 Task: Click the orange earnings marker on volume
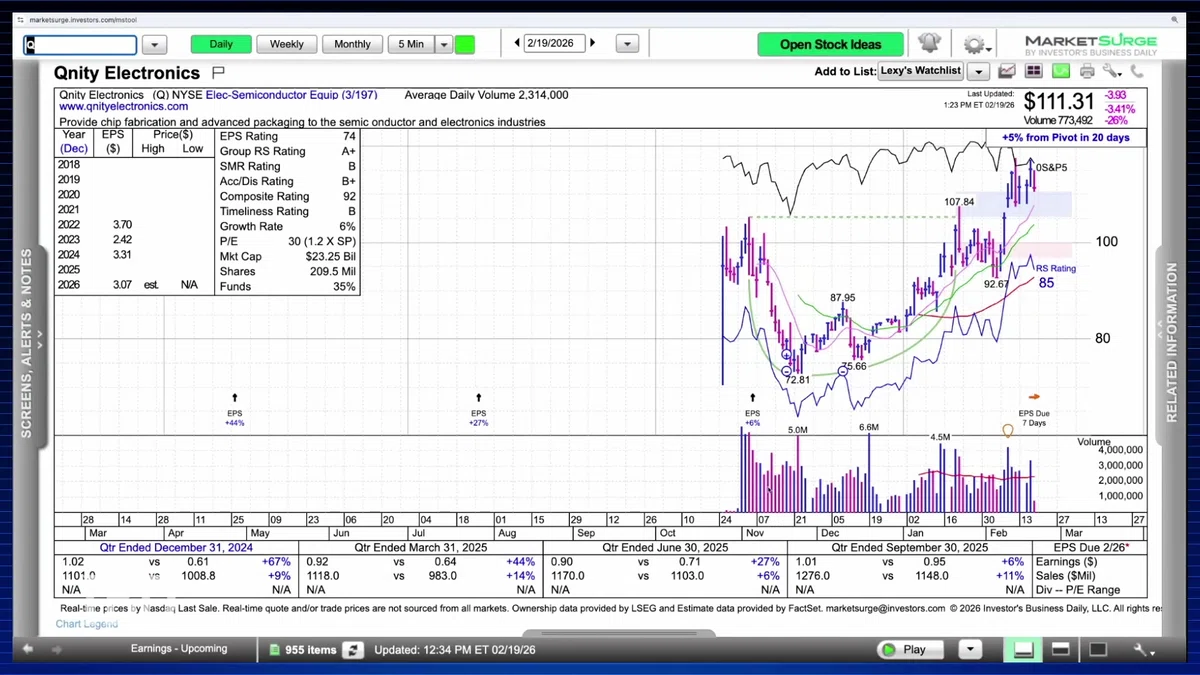[x=1008, y=431]
